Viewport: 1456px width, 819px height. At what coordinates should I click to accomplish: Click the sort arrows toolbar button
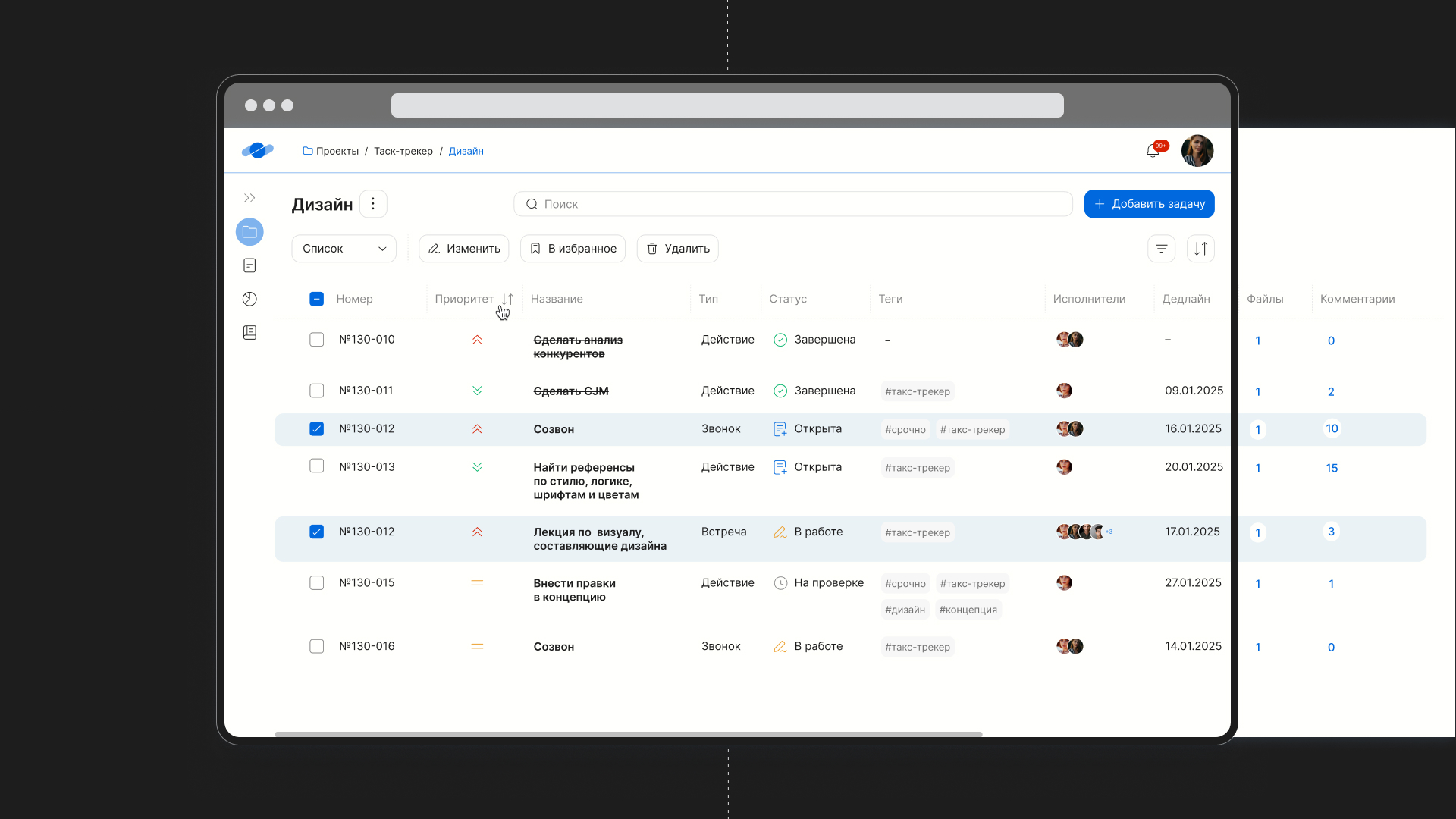coord(1200,249)
